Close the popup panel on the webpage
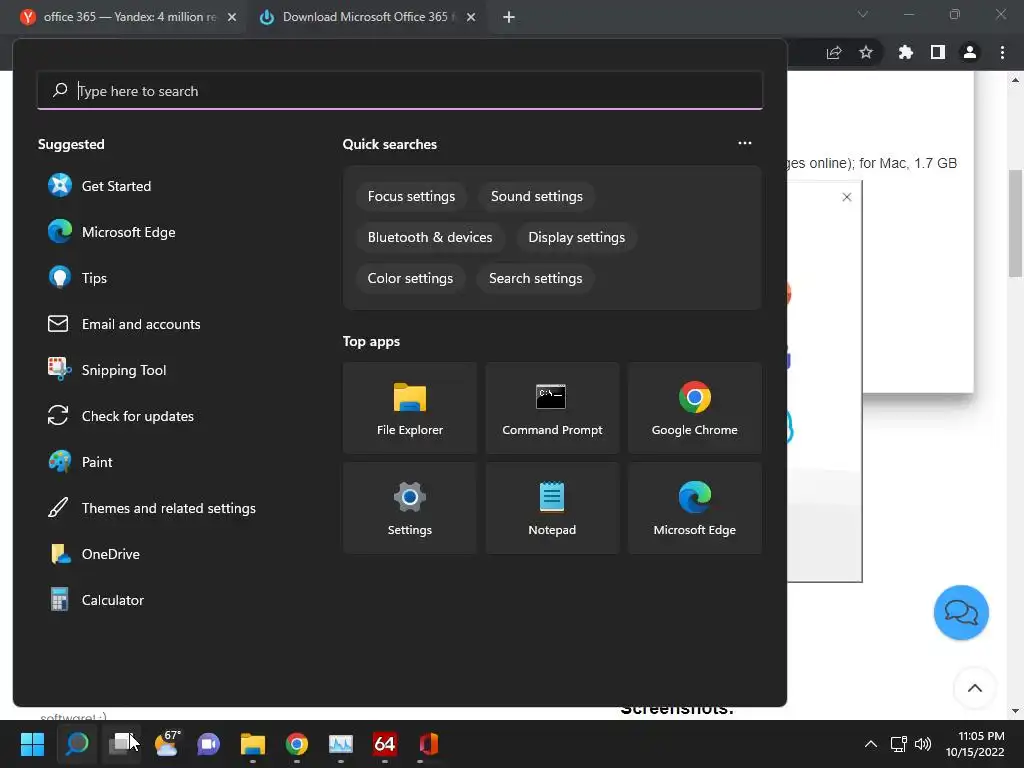The width and height of the screenshot is (1024, 768). pyautogui.click(x=846, y=197)
